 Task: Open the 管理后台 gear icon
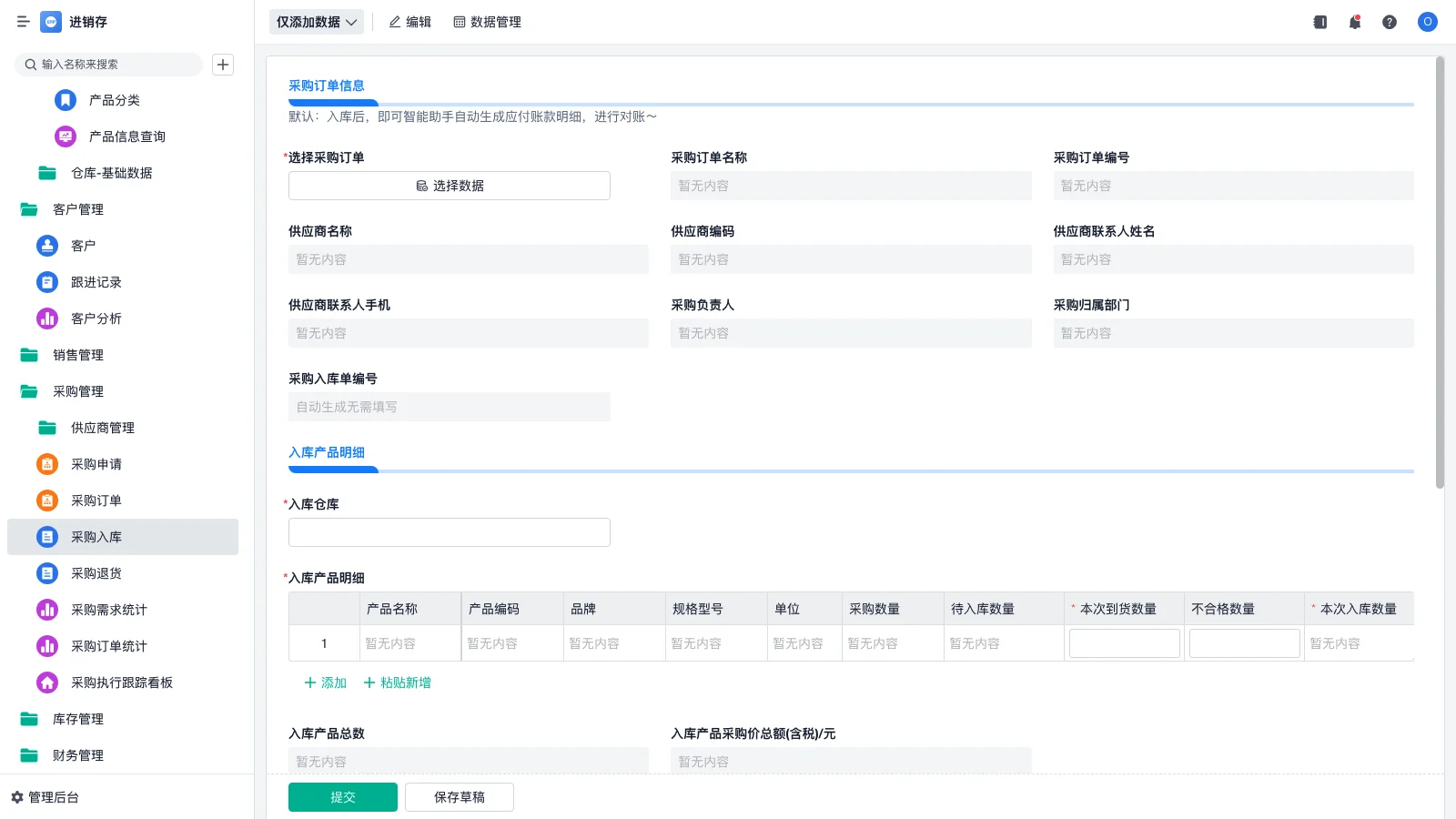pyautogui.click(x=17, y=797)
